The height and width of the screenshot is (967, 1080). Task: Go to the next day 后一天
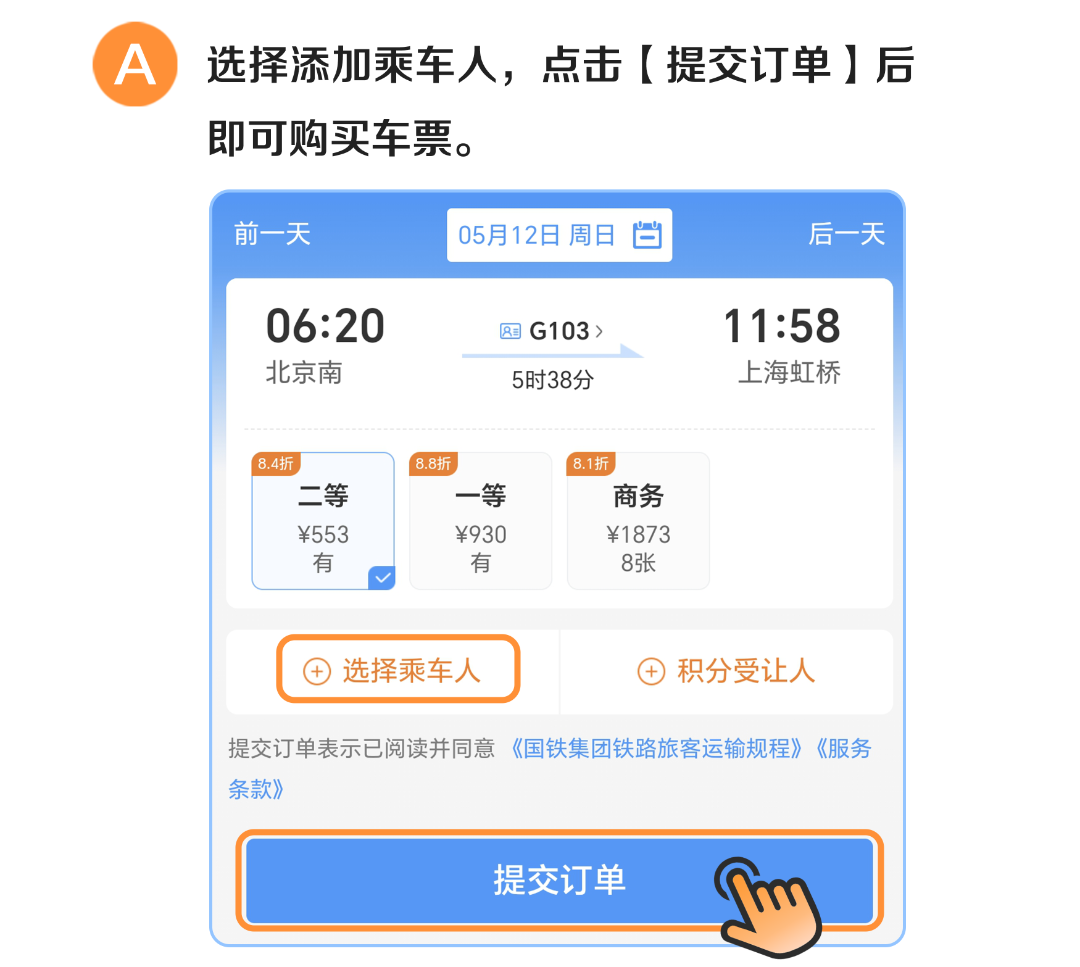coord(847,234)
